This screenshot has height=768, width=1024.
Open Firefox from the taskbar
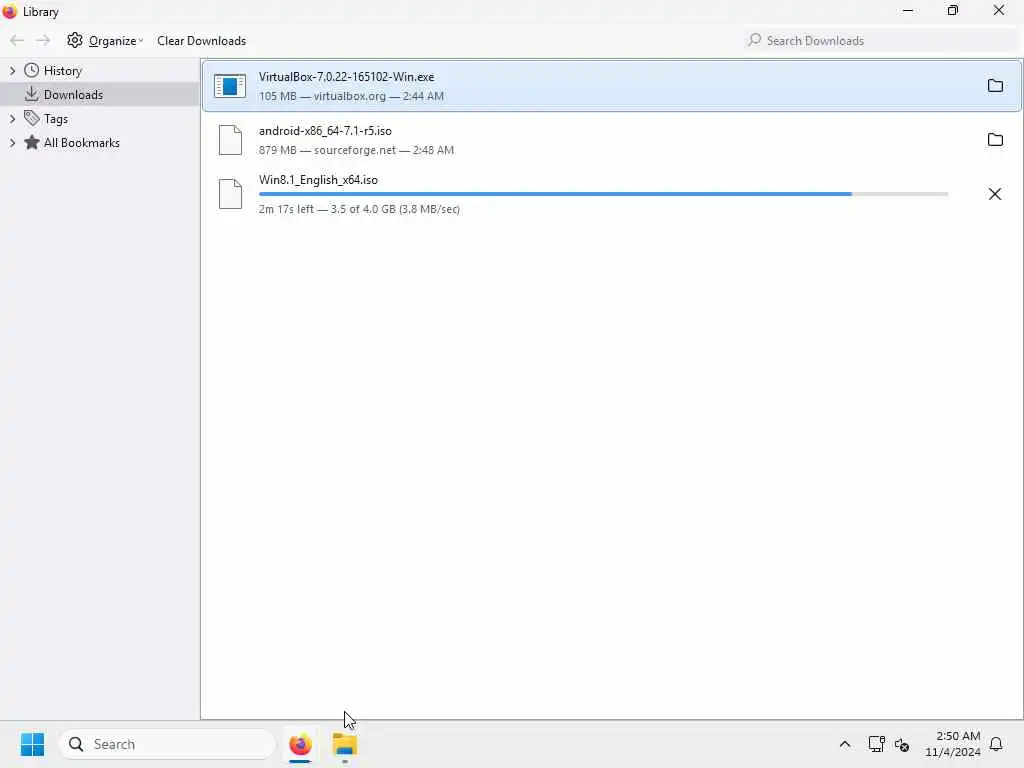tap(300, 744)
